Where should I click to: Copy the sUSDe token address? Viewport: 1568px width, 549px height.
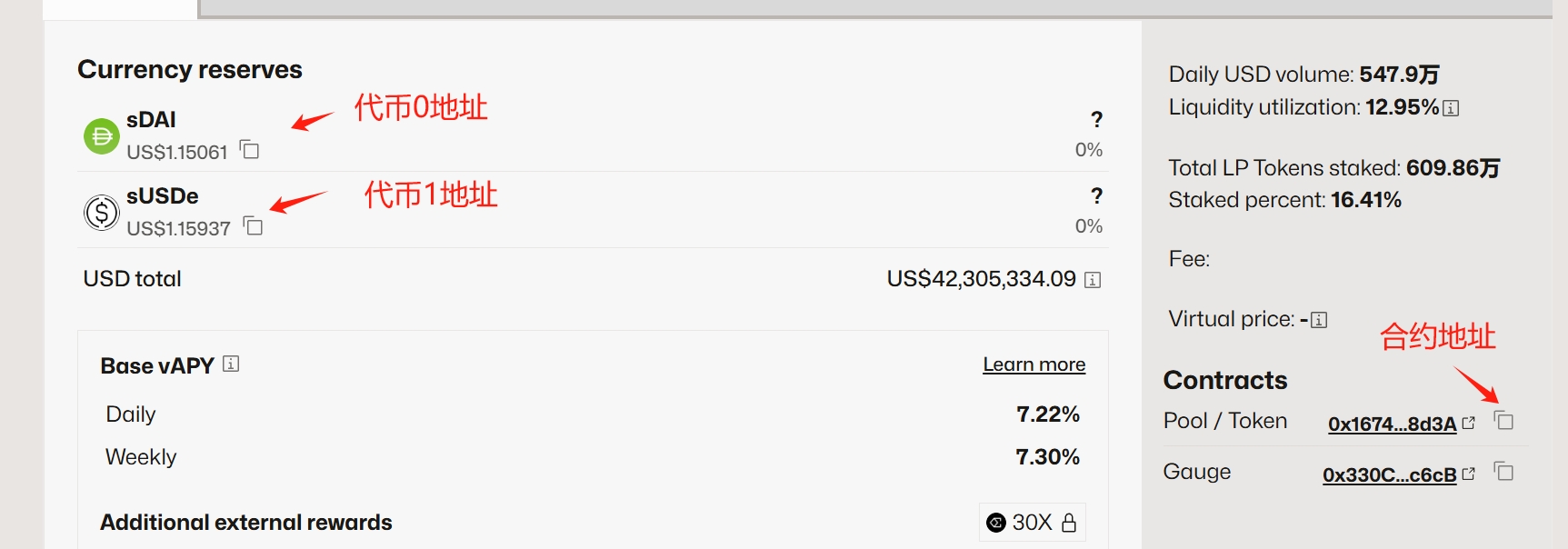coord(254,226)
